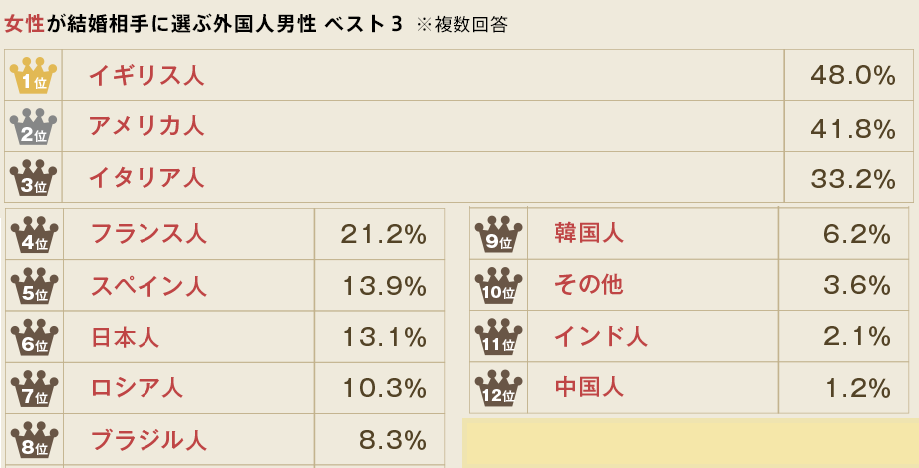Image resolution: width=919 pixels, height=468 pixels.
Task: Select the アメリカ人 label
Action: tap(146, 127)
